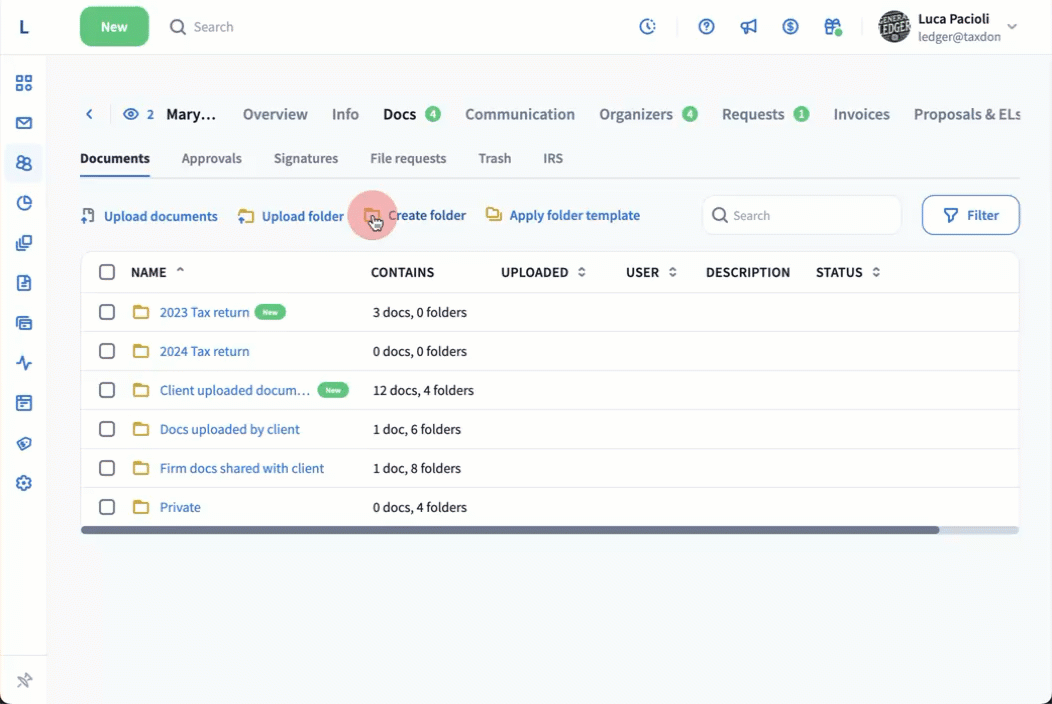Open the Firm docs shared with client folder
Image resolution: width=1052 pixels, height=704 pixels.
pos(242,468)
